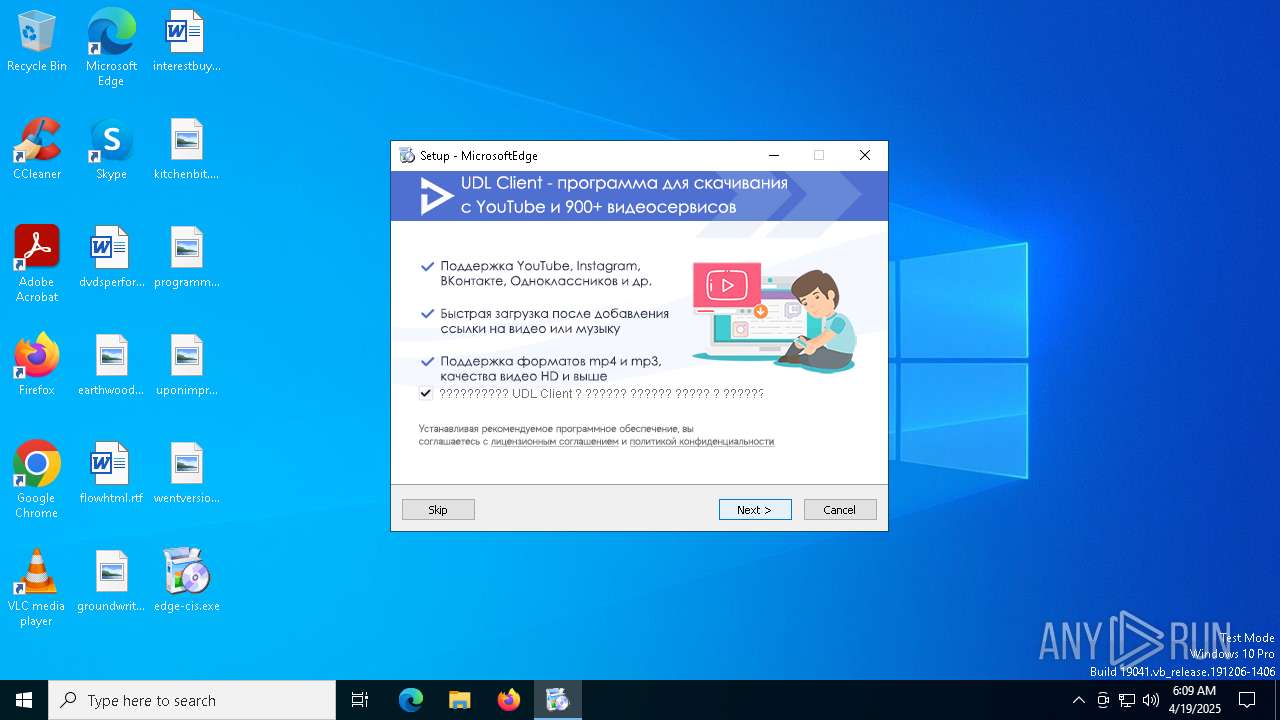Viewport: 1280px width, 720px height.
Task: Select the Firefox desktop shortcut
Action: coord(37,366)
